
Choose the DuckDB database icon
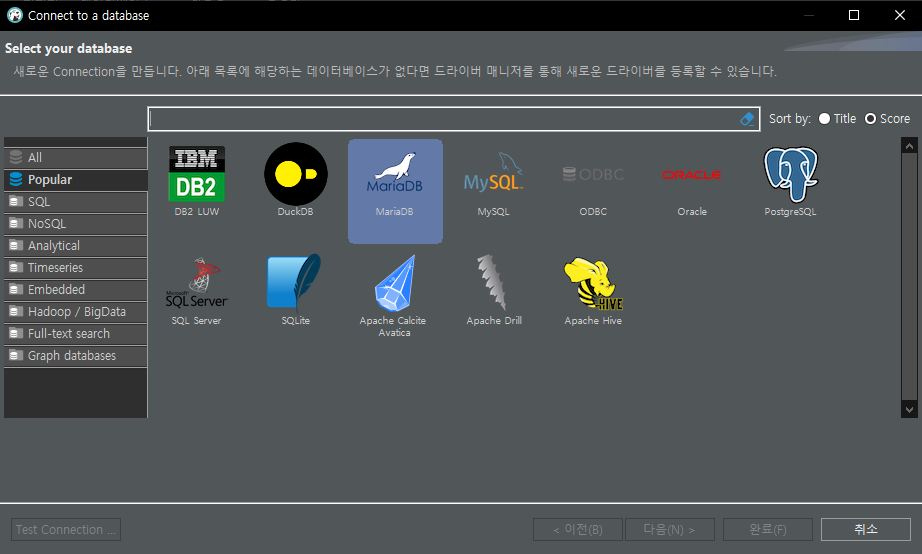(295, 174)
